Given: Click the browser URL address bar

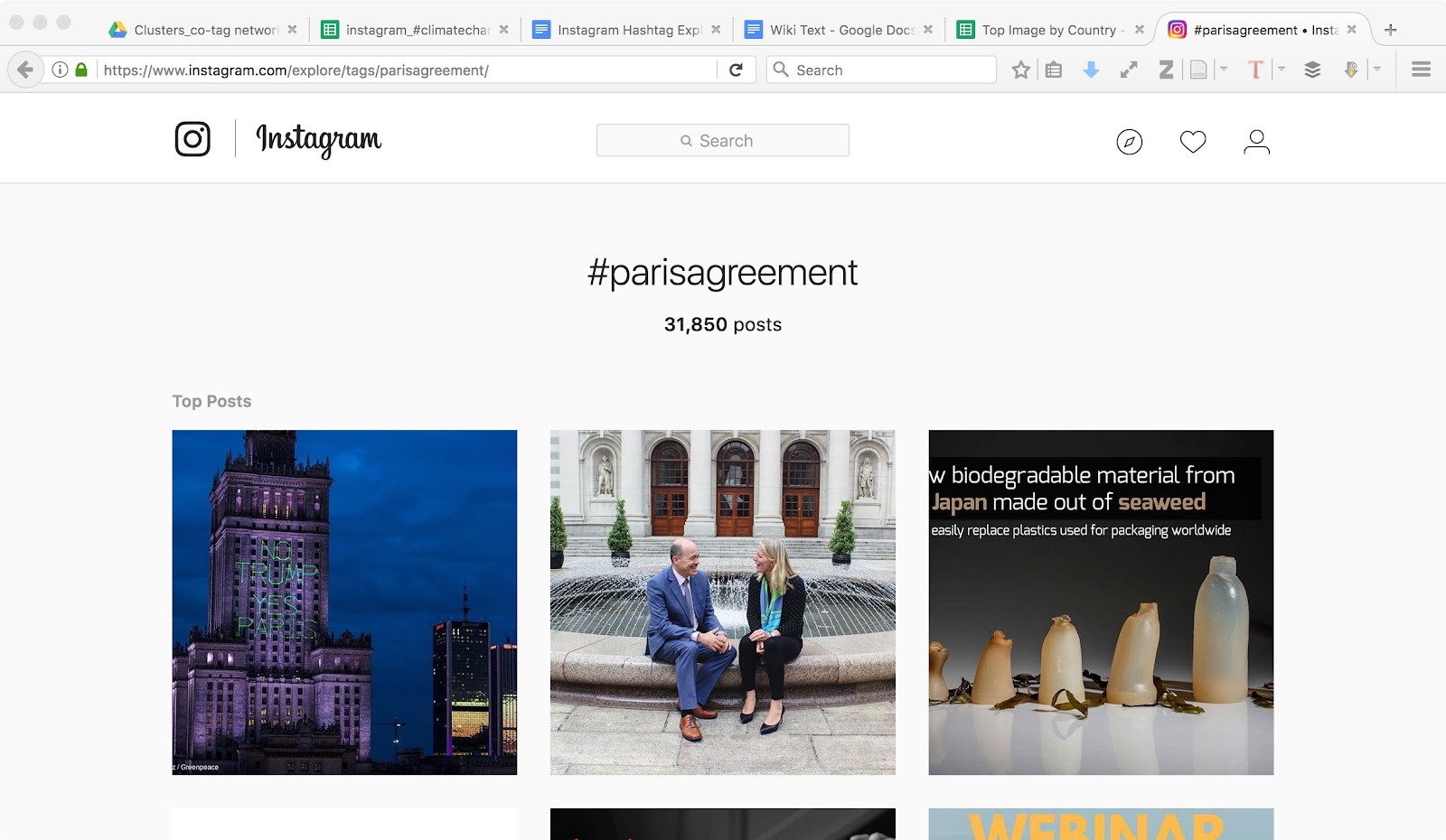Looking at the screenshot, I should click(x=407, y=70).
